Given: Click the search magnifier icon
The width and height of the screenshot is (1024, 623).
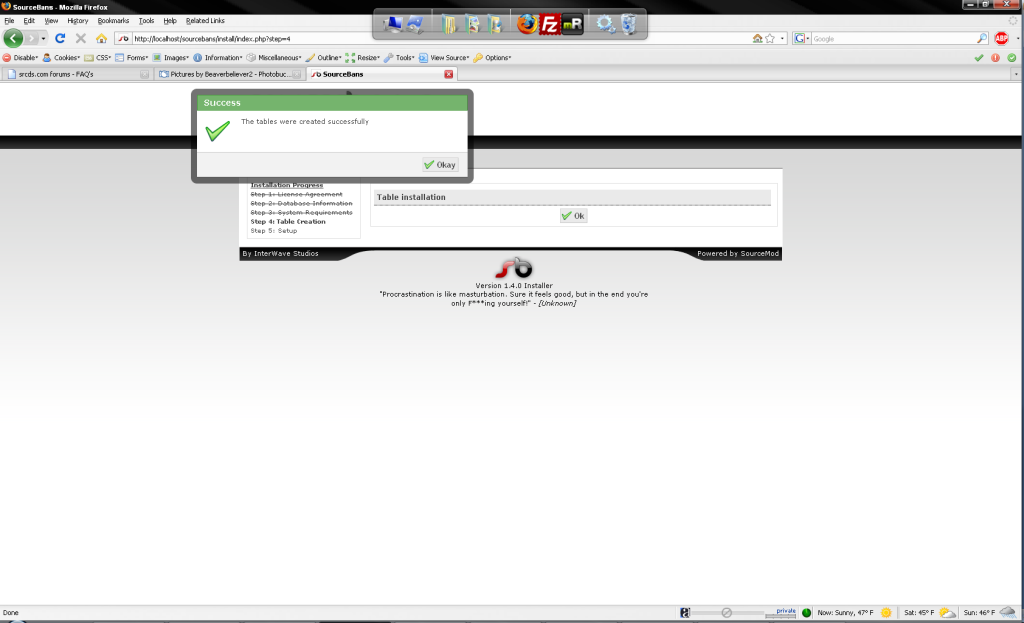Looking at the screenshot, I should click(982, 39).
